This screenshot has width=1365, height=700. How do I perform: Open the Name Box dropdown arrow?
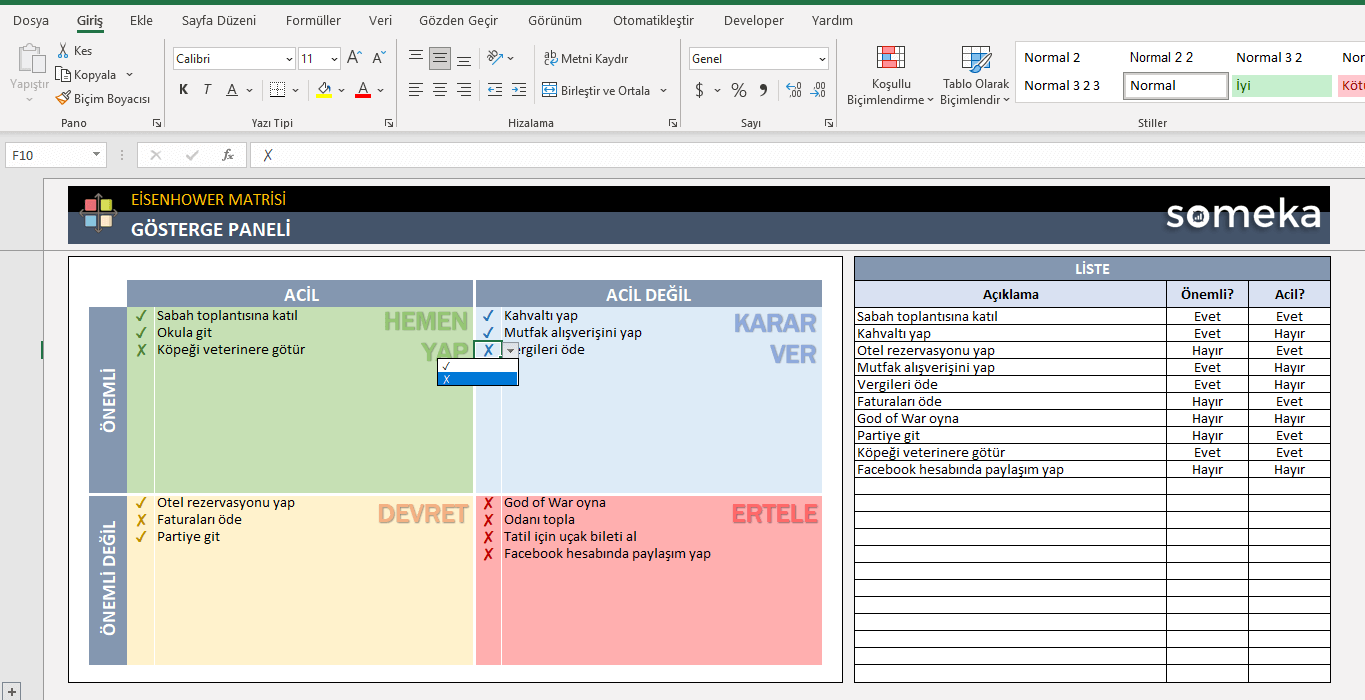(97, 155)
